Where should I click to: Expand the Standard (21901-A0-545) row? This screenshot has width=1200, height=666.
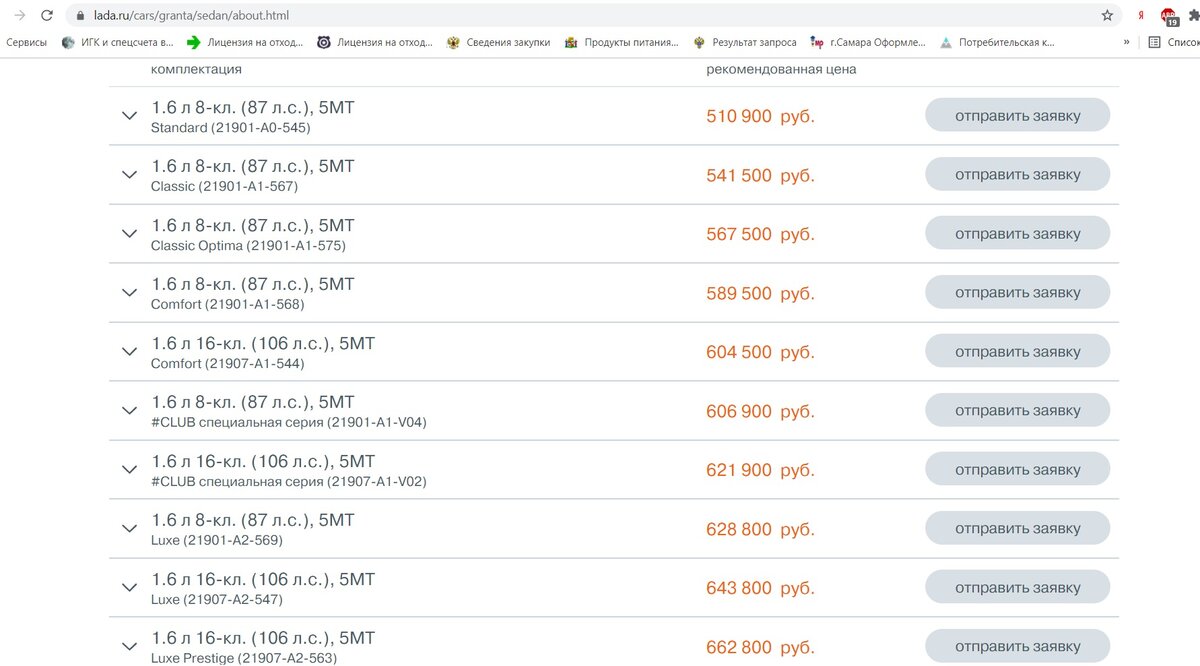128,115
